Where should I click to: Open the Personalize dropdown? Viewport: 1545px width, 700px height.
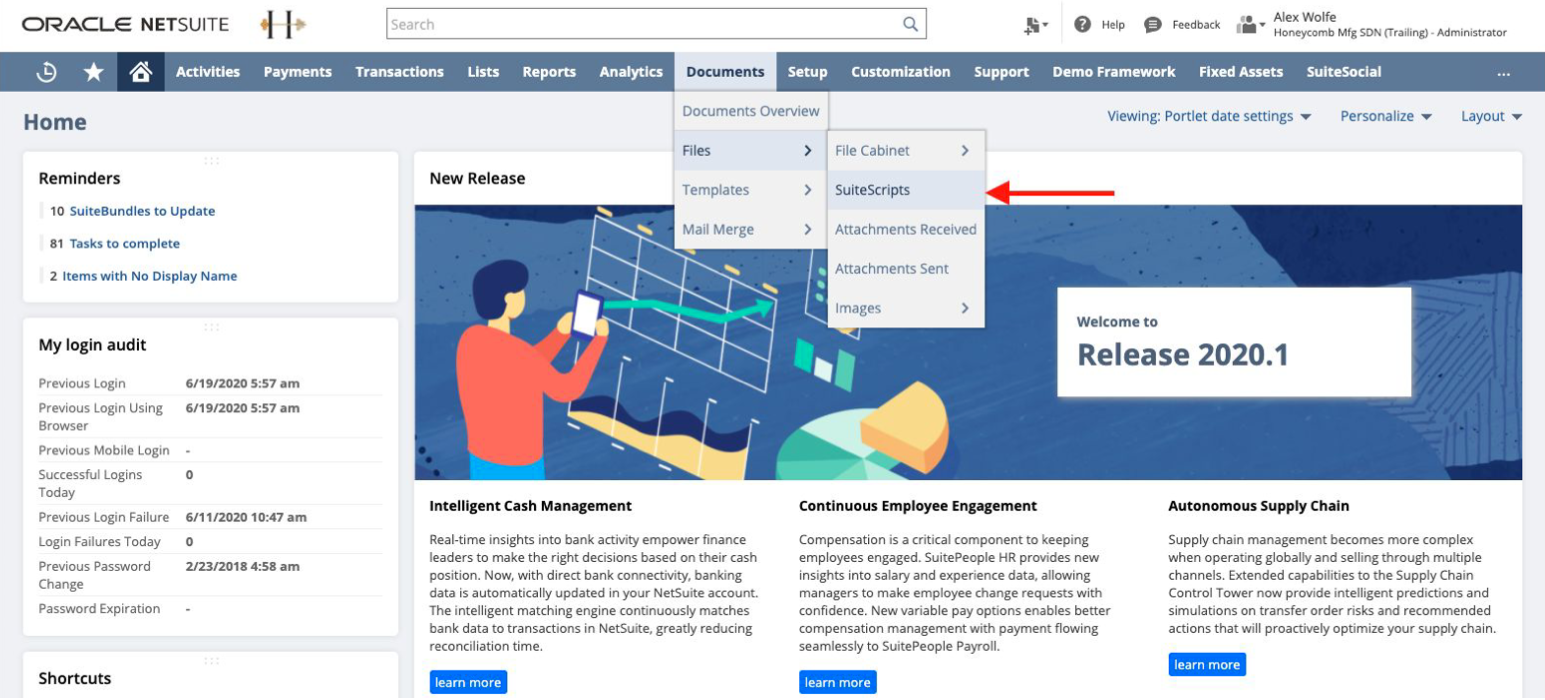click(1386, 116)
